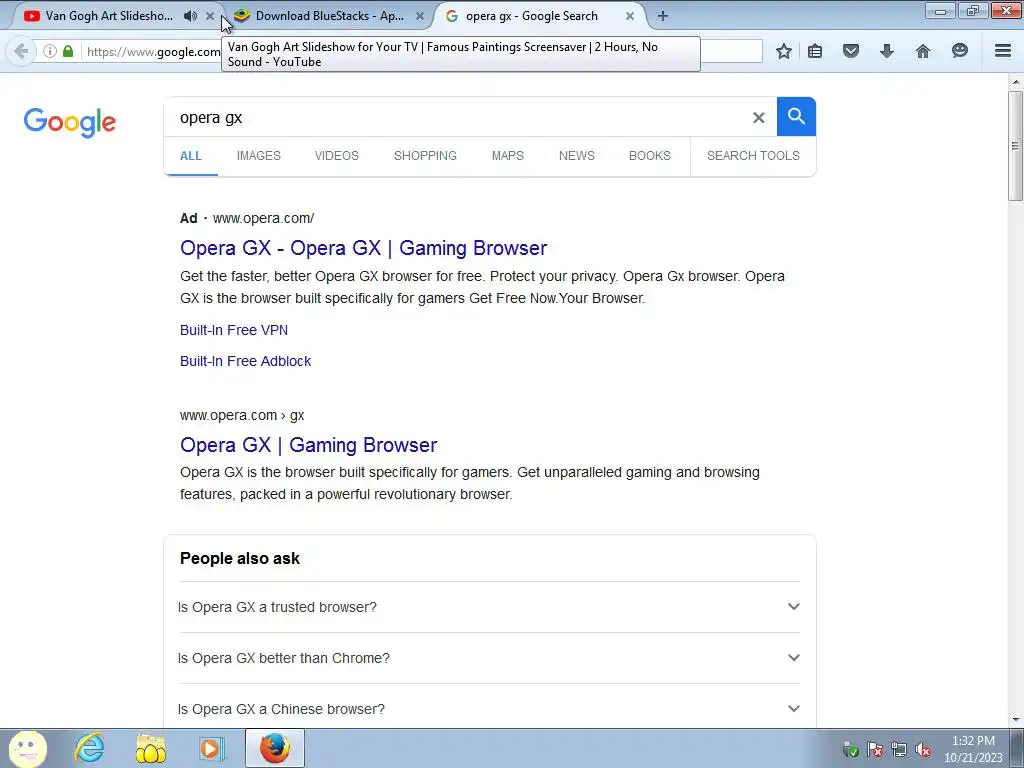The height and width of the screenshot is (768, 1024).
Task: Click the Google logo
Action: click(69, 122)
